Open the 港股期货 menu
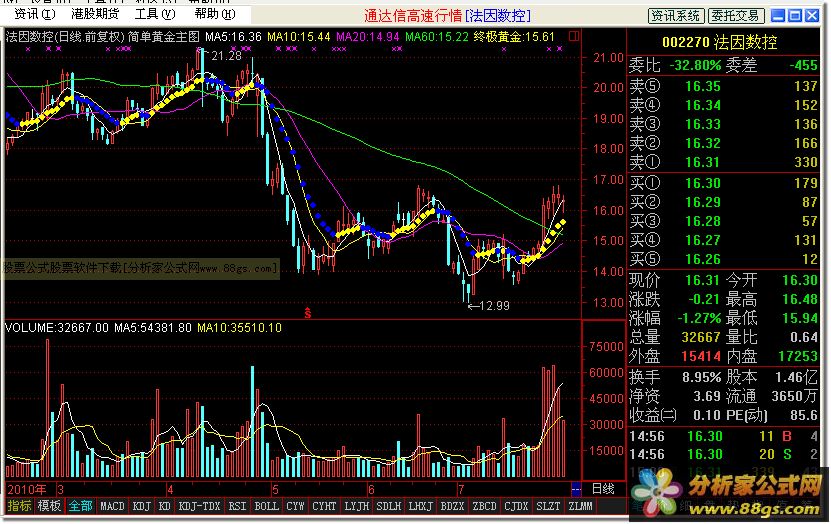This screenshot has height=524, width=831. click(x=95, y=14)
